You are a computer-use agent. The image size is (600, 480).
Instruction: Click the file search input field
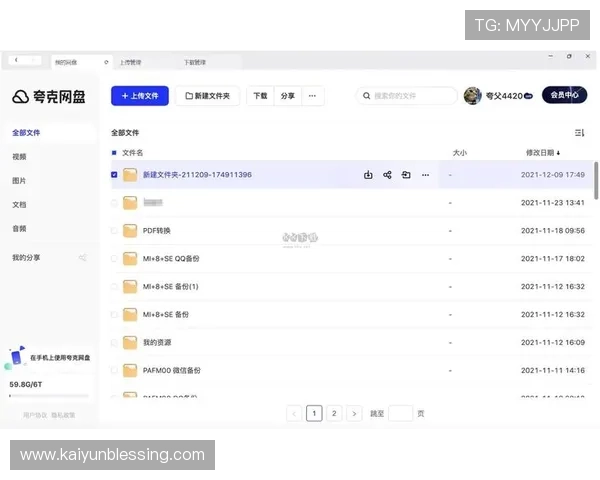tap(407, 96)
